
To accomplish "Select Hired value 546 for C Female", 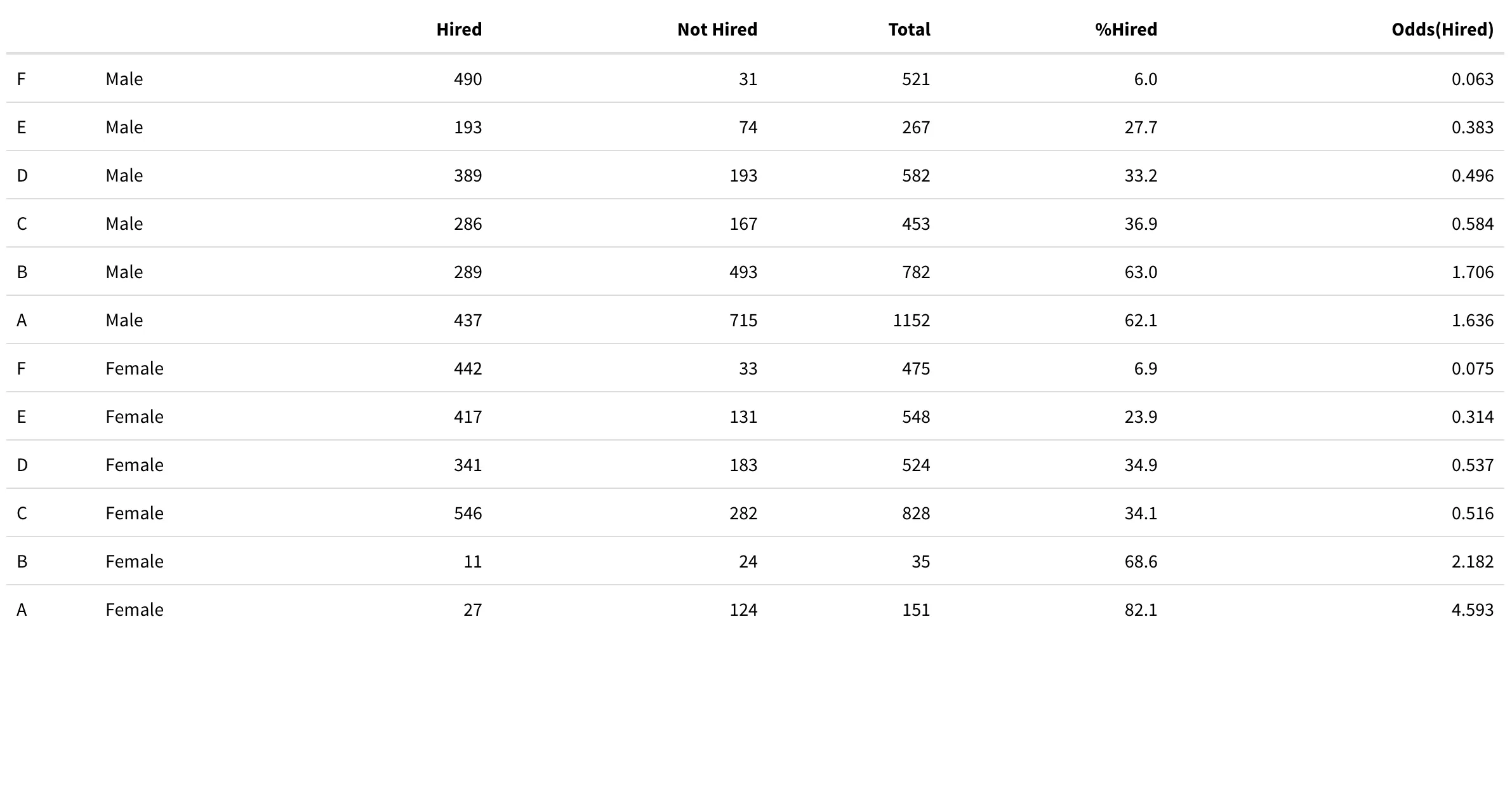I will click(468, 514).
